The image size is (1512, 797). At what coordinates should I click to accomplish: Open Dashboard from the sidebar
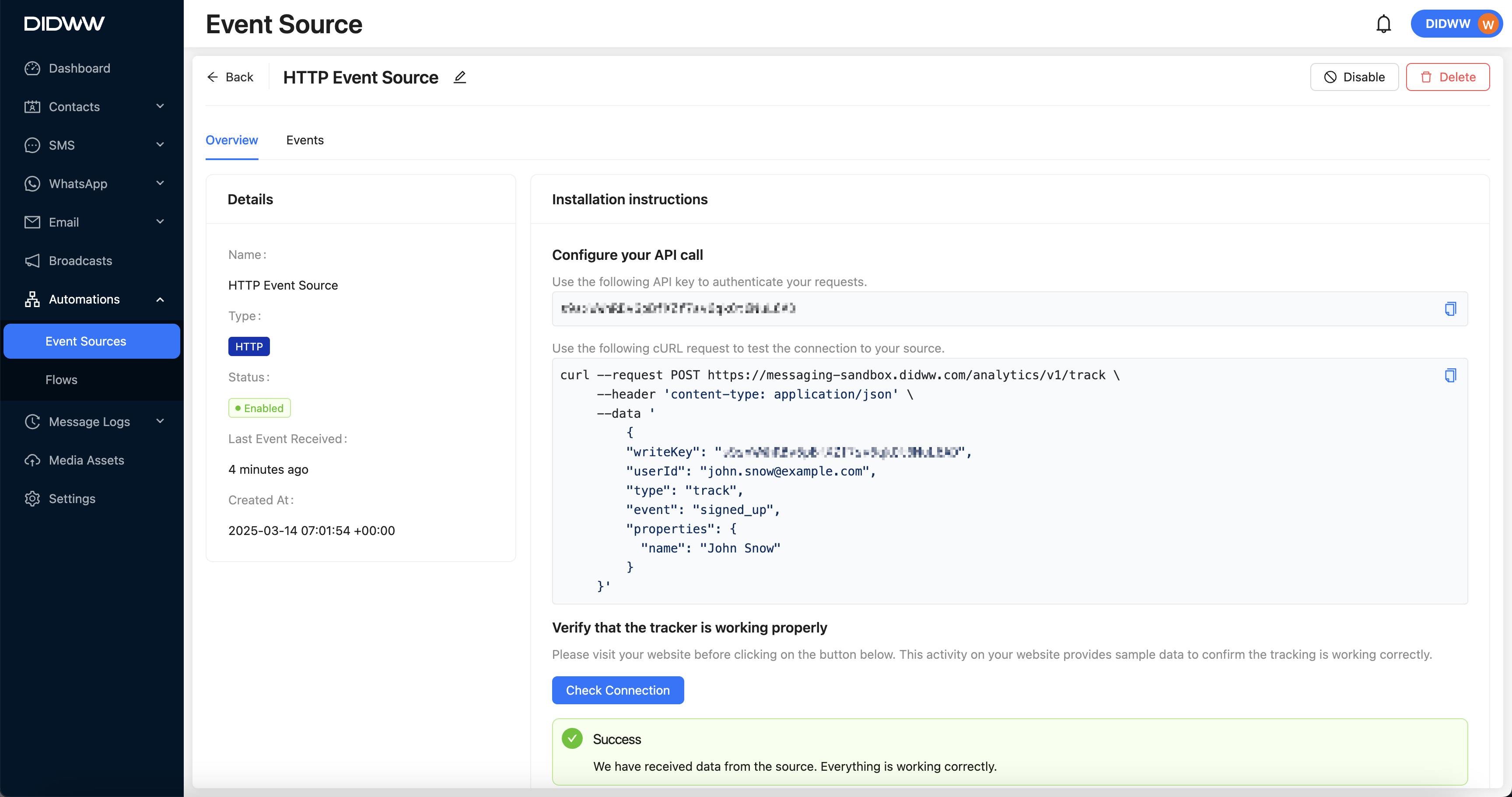pos(79,68)
